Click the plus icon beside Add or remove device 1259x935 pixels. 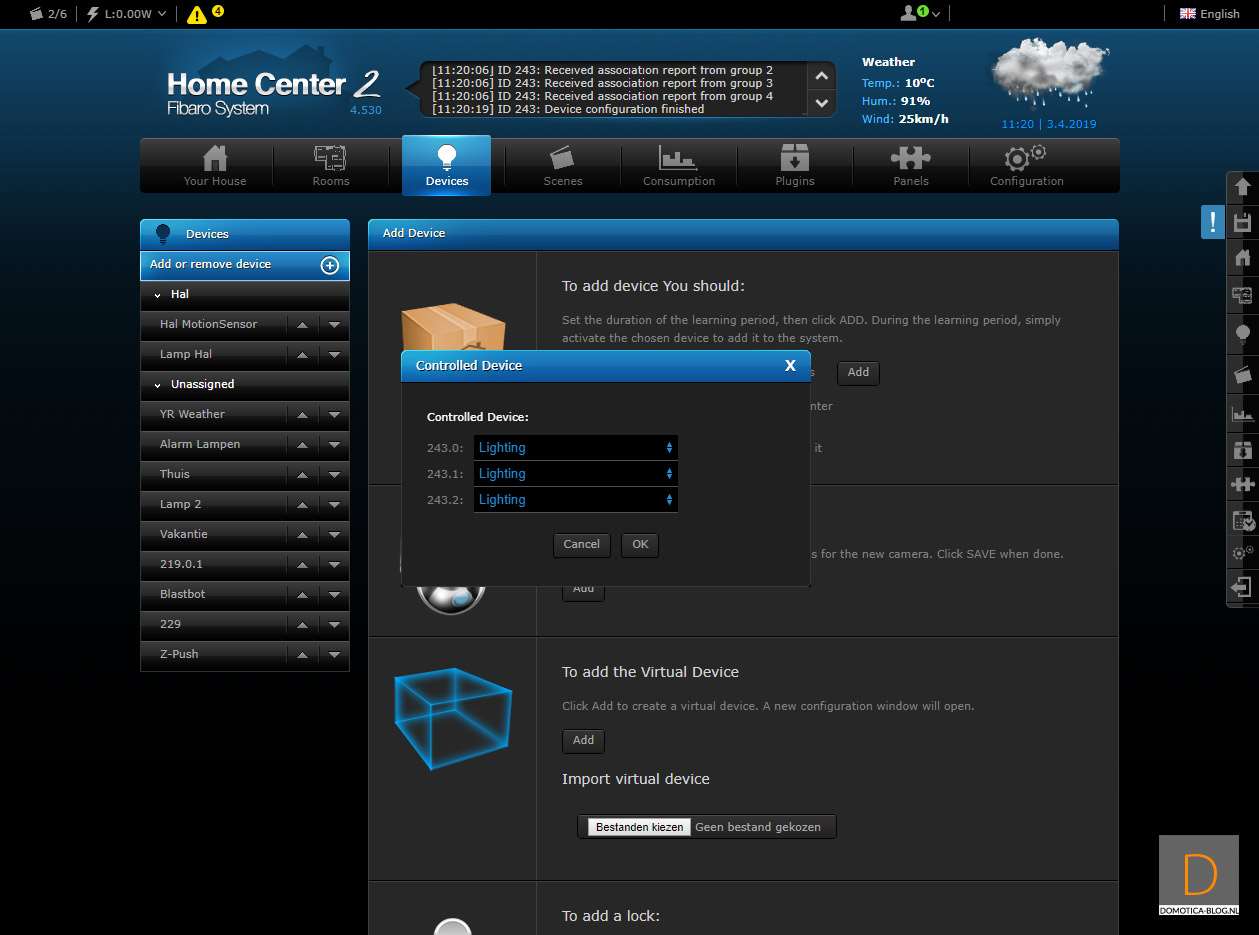(329, 265)
